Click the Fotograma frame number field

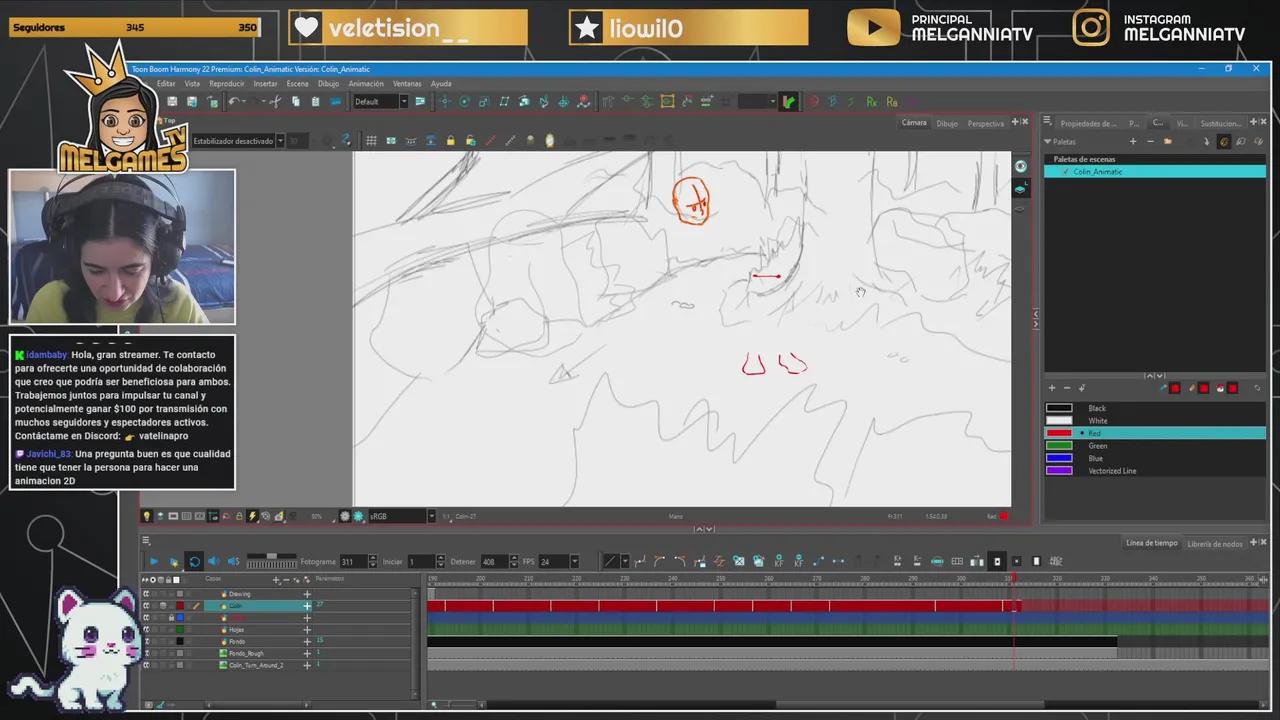353,562
